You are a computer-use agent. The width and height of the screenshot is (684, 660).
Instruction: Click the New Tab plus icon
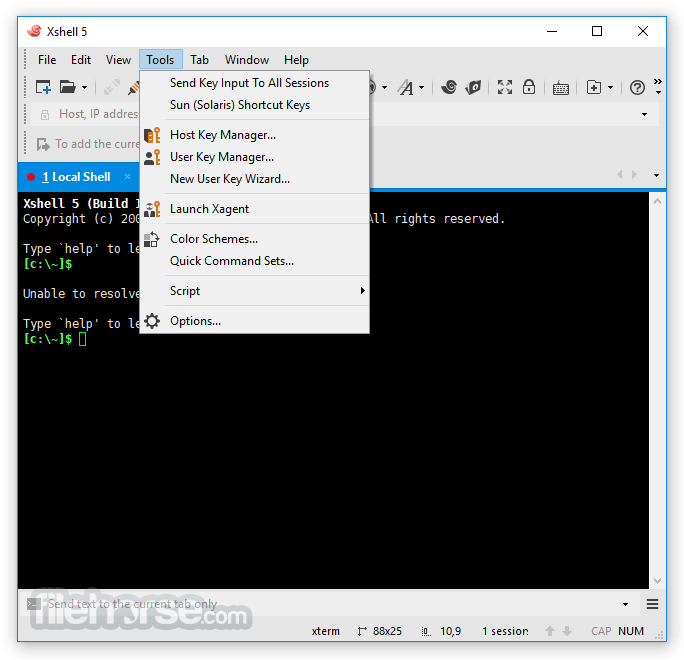594,87
